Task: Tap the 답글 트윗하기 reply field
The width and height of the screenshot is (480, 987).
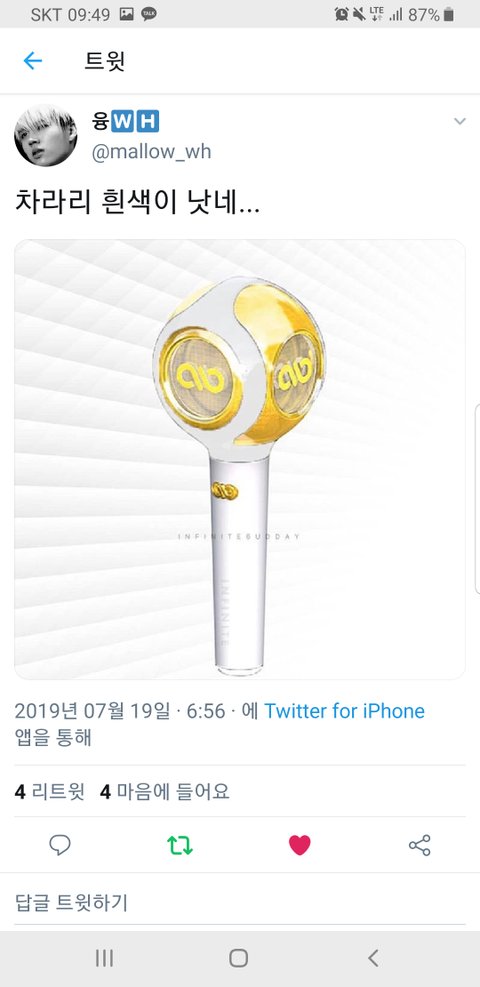Action: click(240, 903)
